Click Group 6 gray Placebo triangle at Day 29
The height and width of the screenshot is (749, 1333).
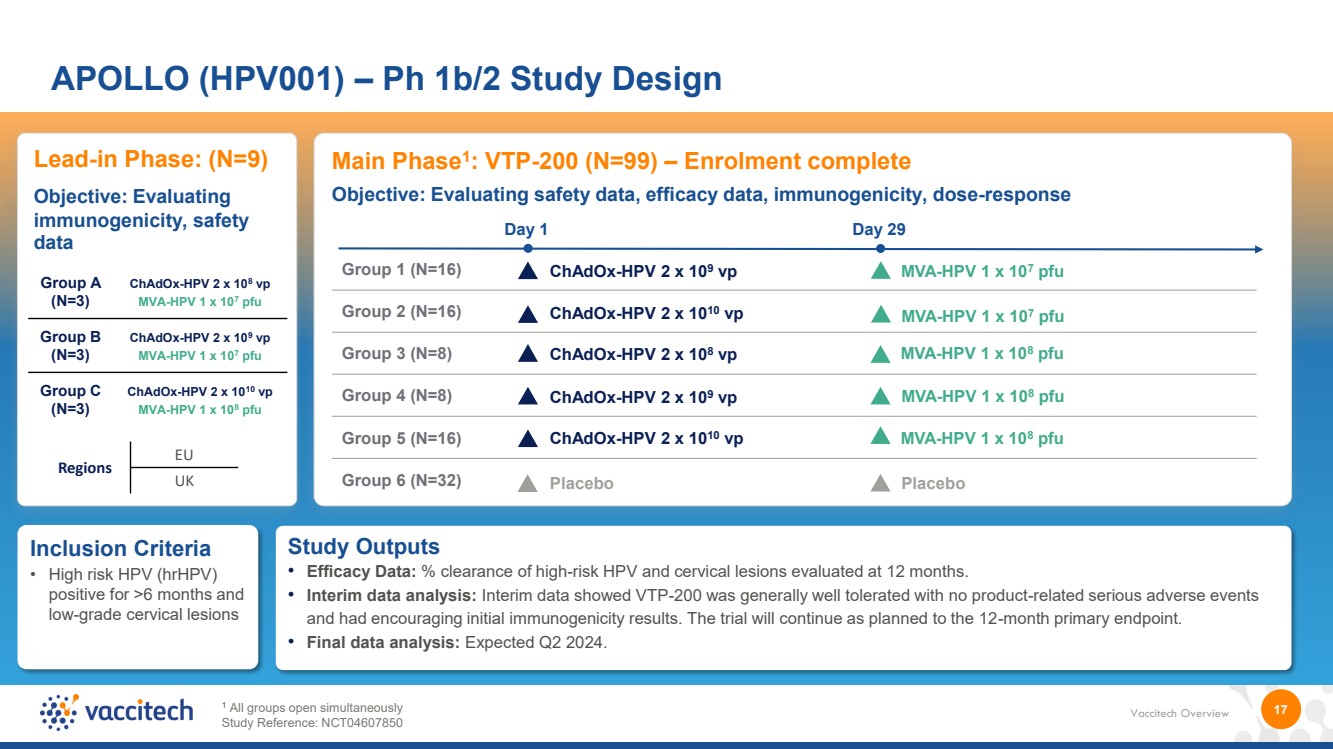pyautogui.click(x=880, y=483)
